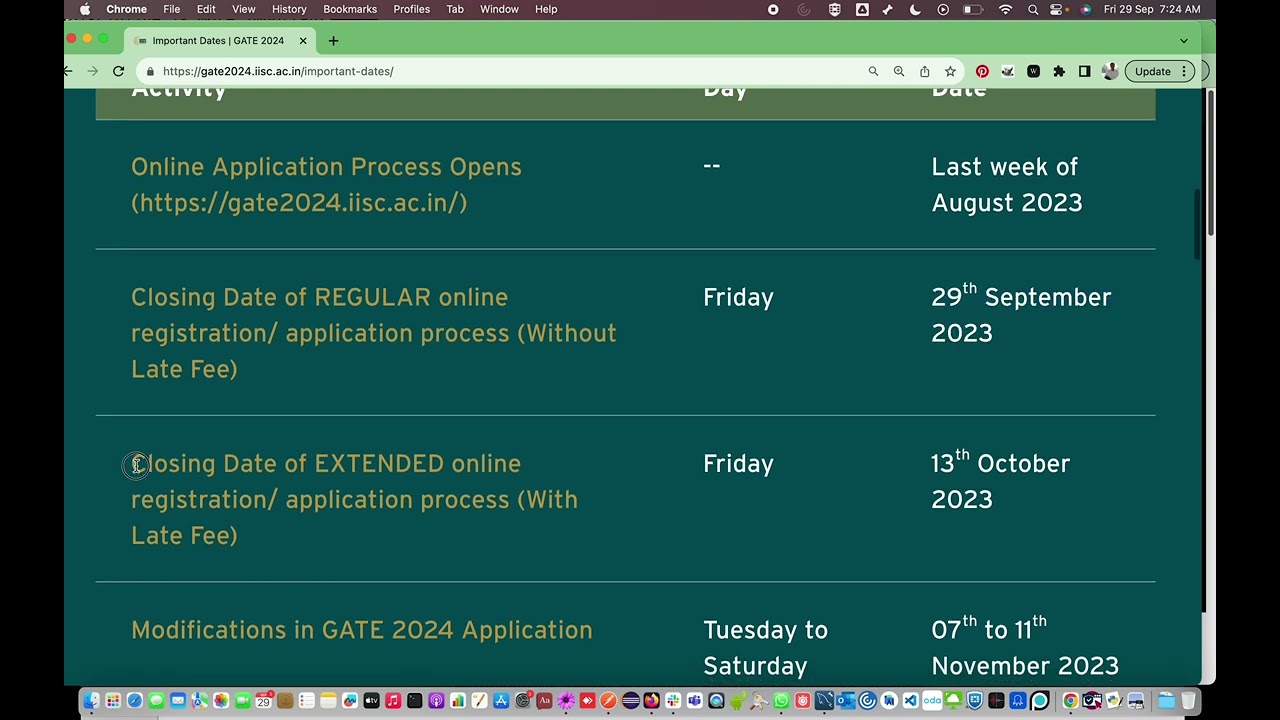Open the Window menu
The width and height of the screenshot is (1280, 720).
499,9
